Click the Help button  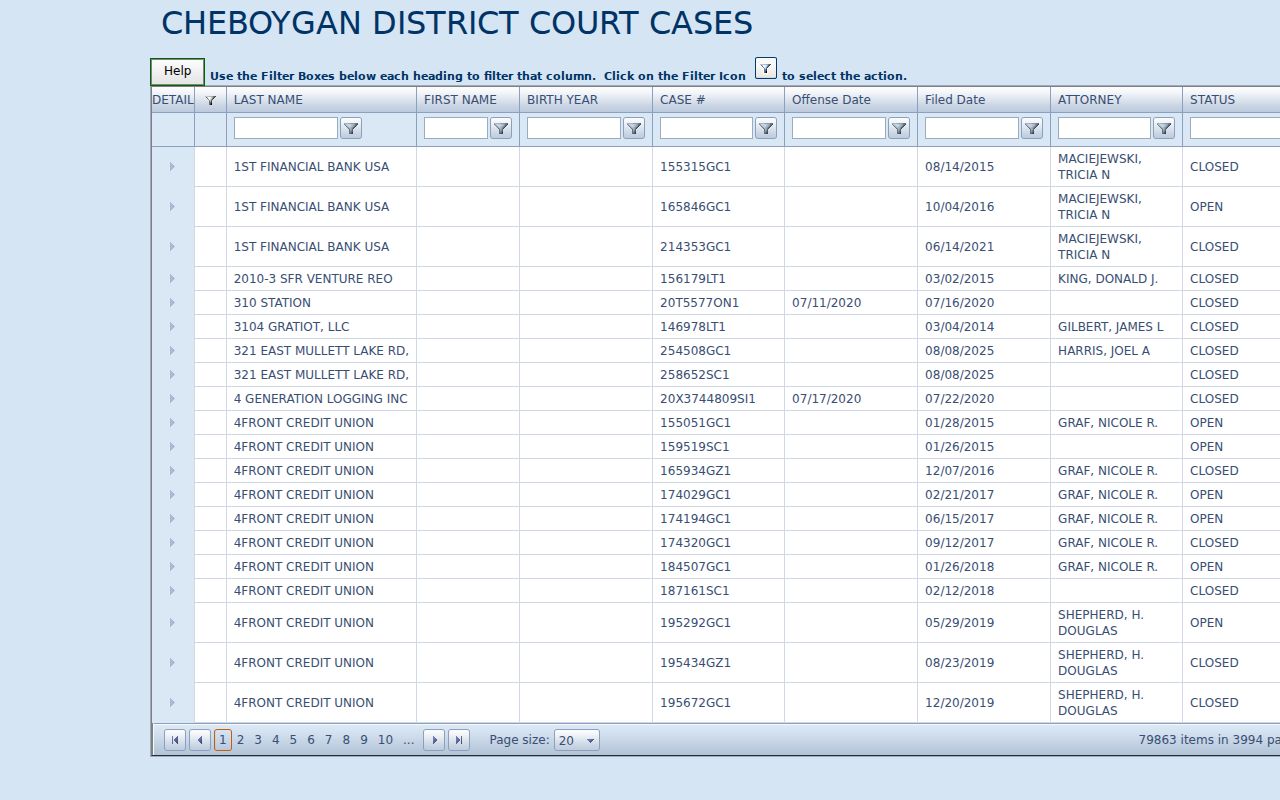click(178, 72)
